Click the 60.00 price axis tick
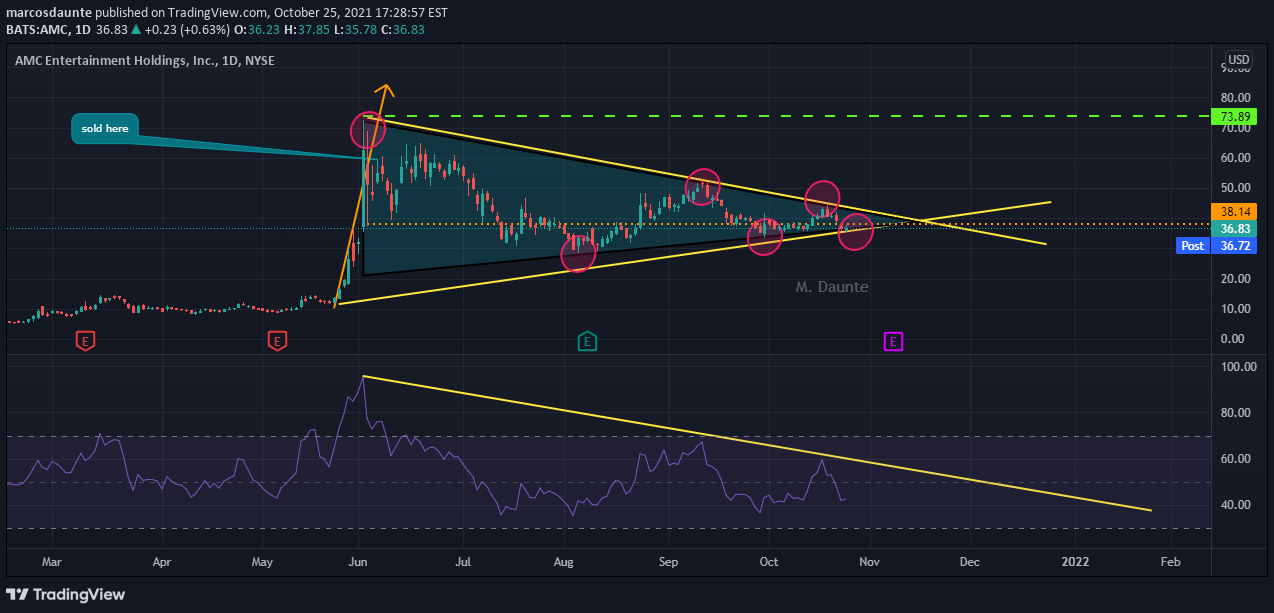 click(x=1236, y=158)
